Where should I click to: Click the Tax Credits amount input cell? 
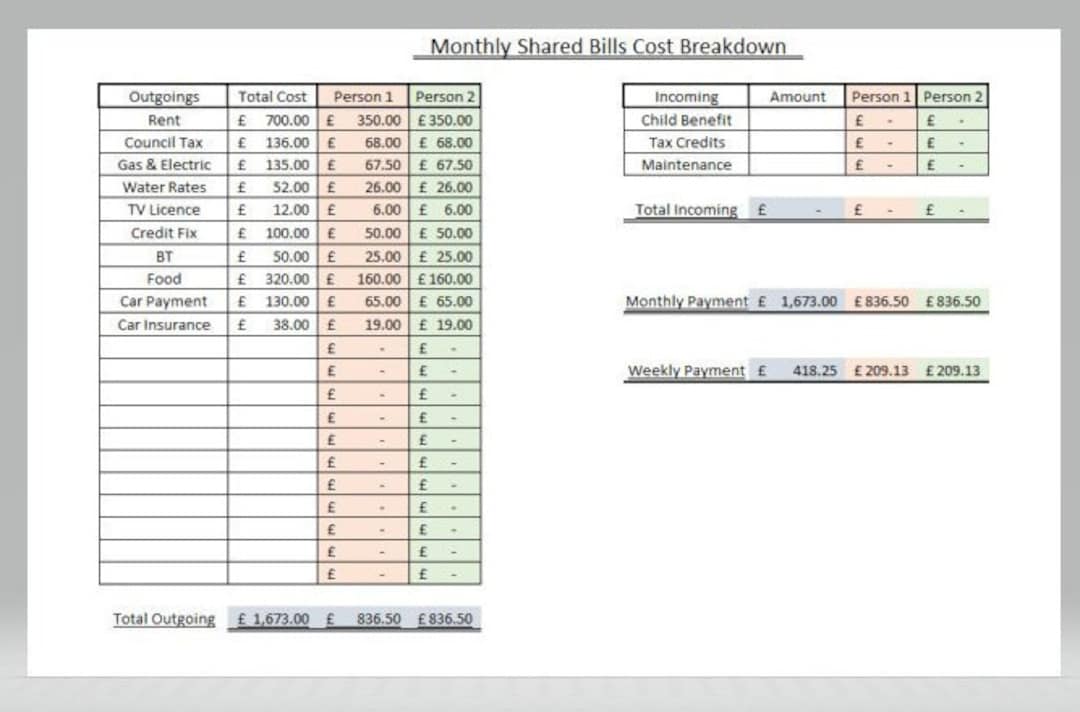click(797, 143)
